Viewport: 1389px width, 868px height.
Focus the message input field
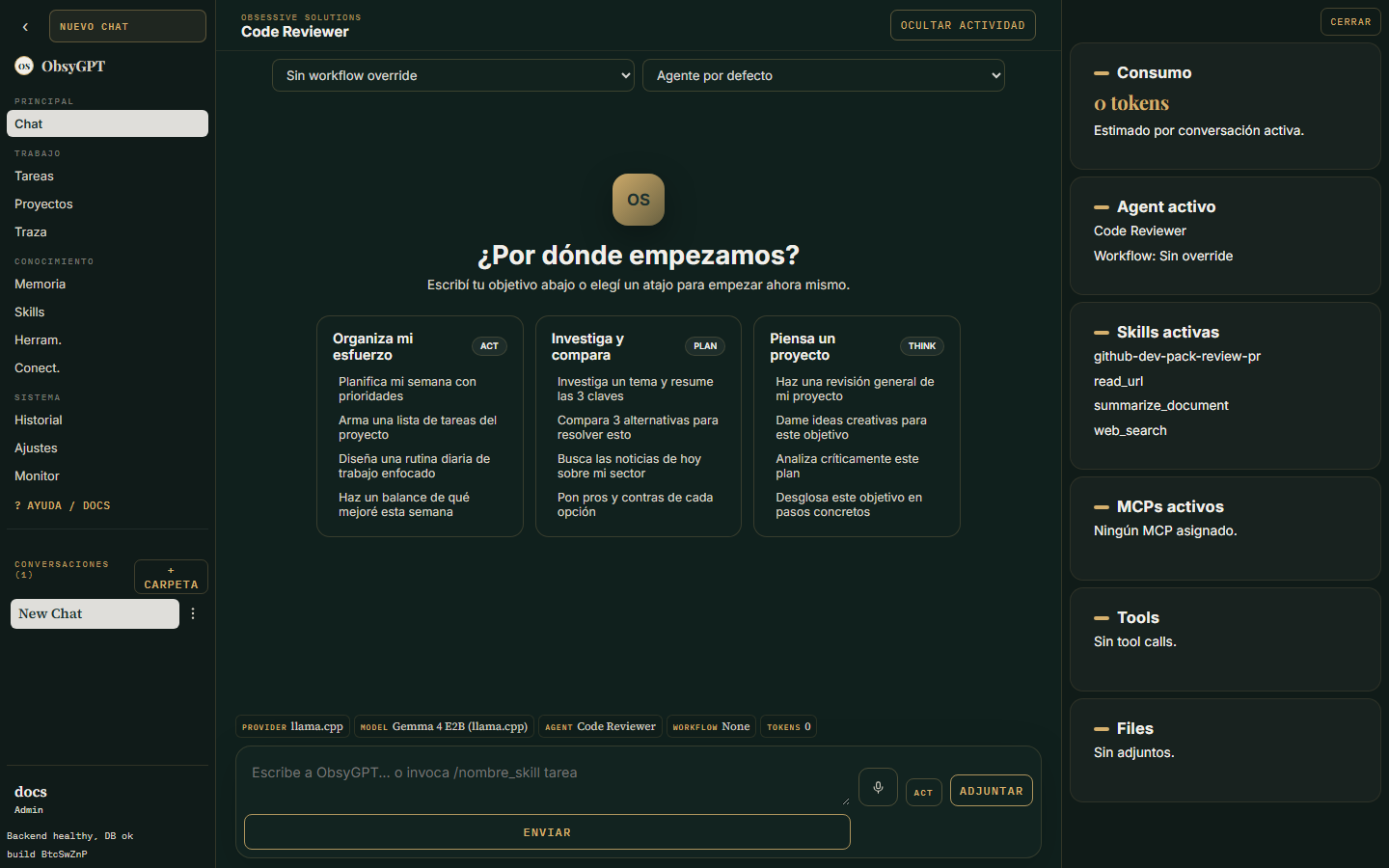[548, 783]
